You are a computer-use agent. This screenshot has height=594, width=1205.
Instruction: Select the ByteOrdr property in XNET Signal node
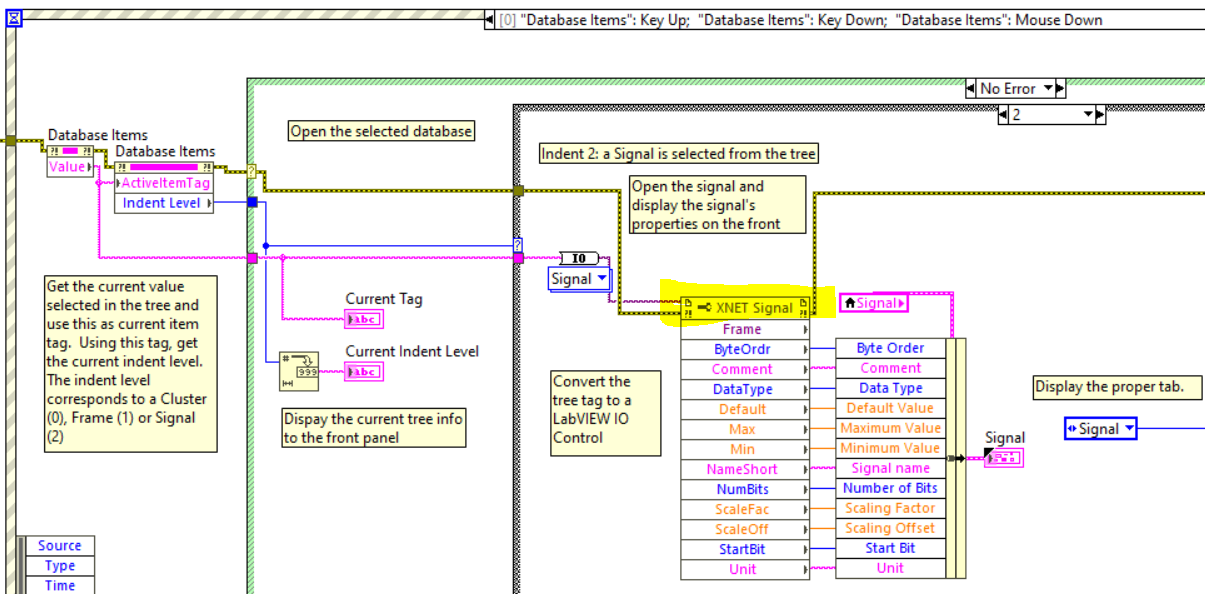[740, 349]
